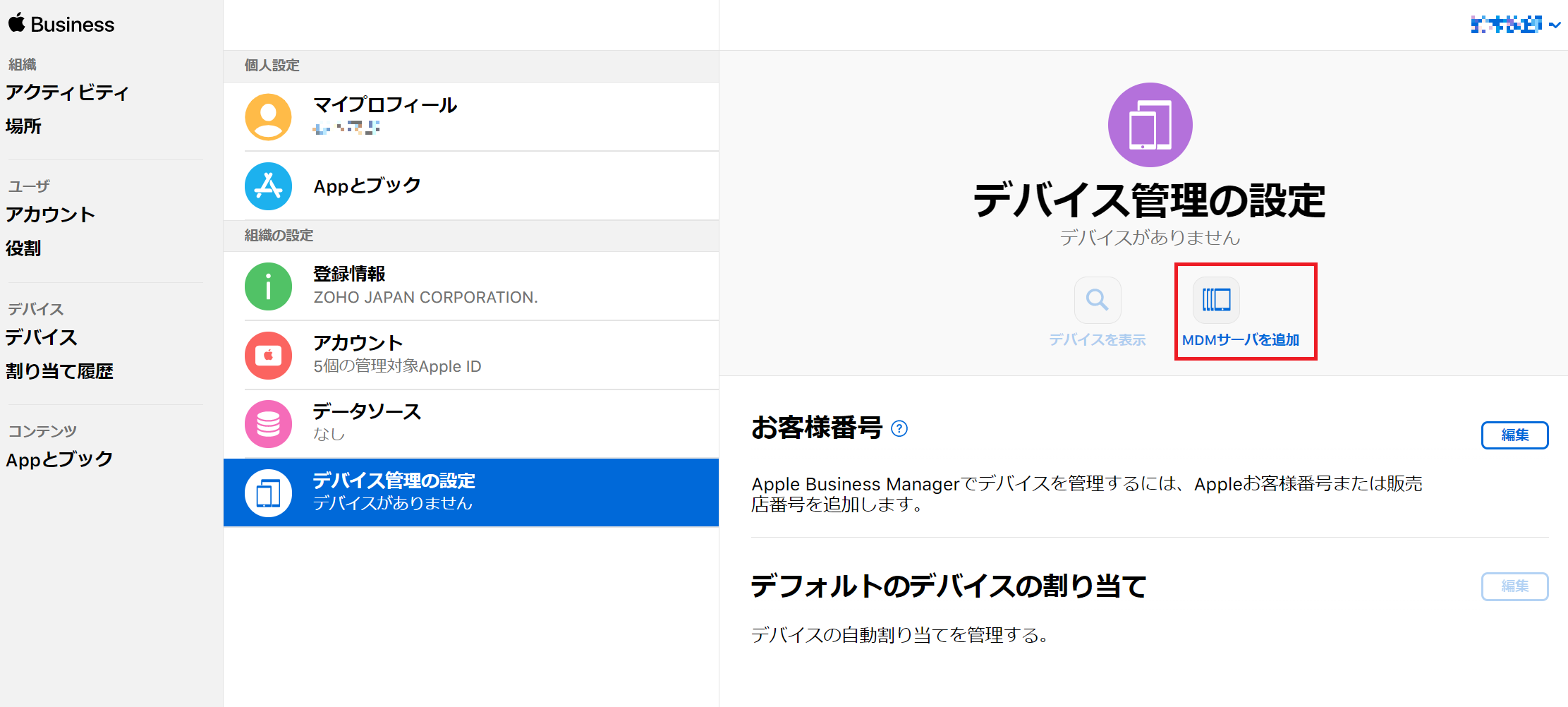This screenshot has height=707, width=1568.
Task: Select アクティビティ in the sidebar
Action: coord(66,92)
